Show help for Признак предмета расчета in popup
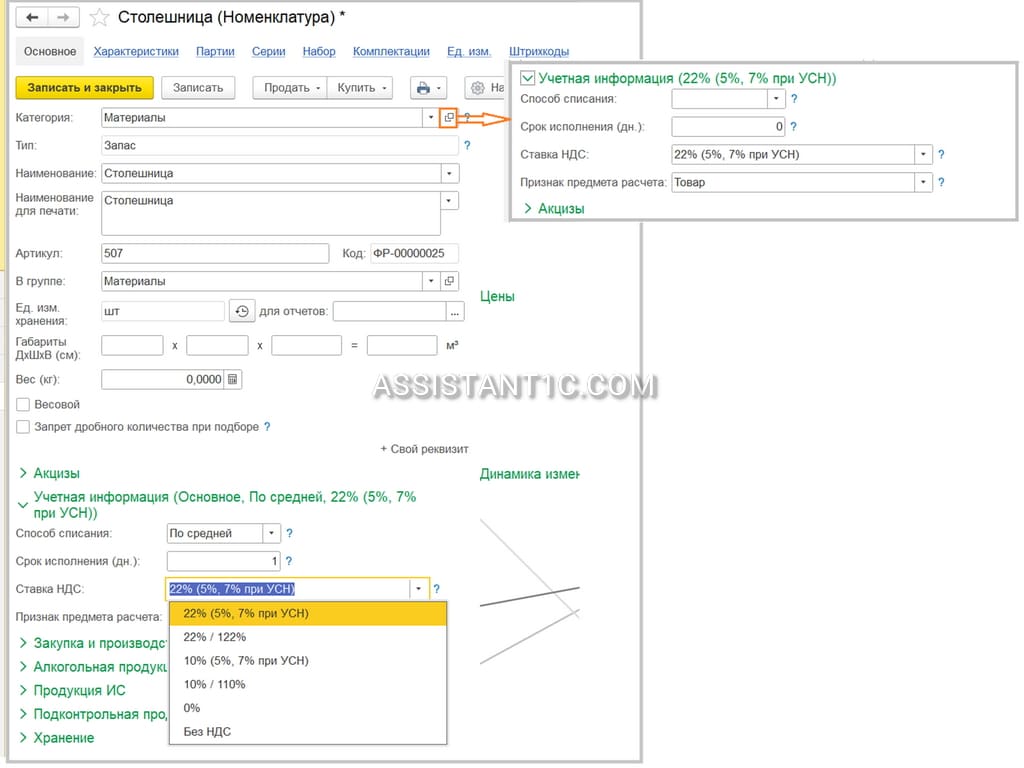The image size is (1024, 768). pyautogui.click(x=941, y=182)
